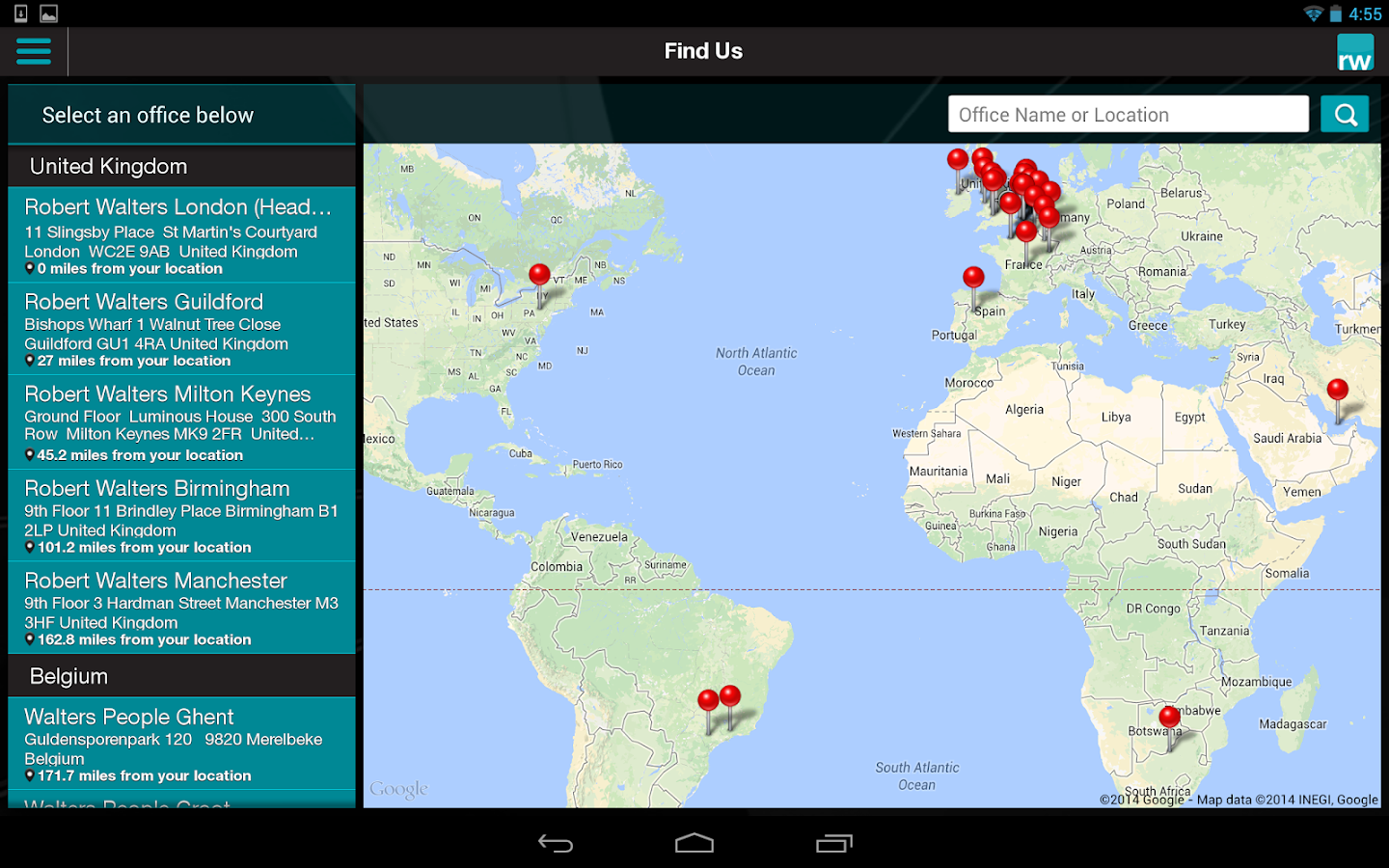1389x868 pixels.
Task: Select the map pin in Spain
Action: point(974,278)
